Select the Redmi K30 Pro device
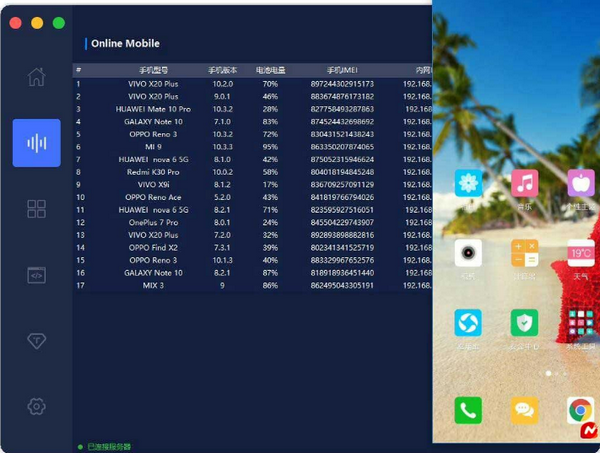This screenshot has width=600, height=453. click(x=253, y=172)
